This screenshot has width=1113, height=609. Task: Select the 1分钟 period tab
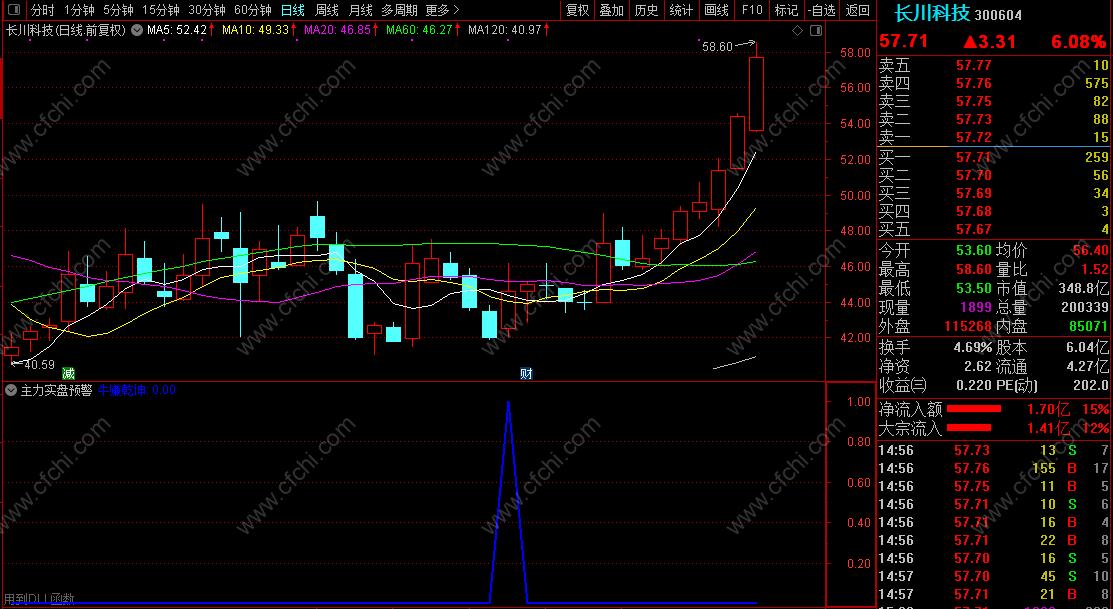tap(79, 10)
